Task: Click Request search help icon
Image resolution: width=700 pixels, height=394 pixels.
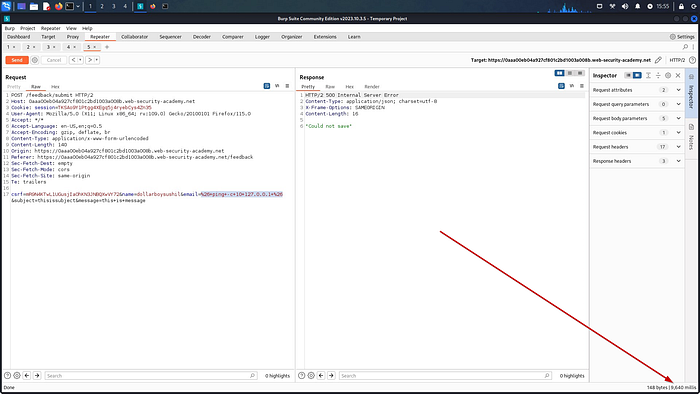Action: tap(7, 375)
